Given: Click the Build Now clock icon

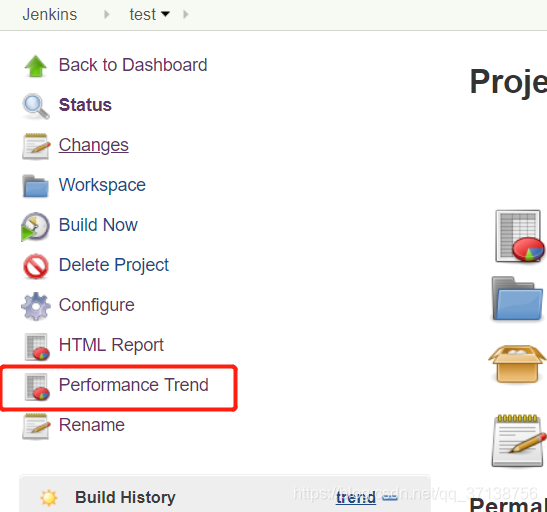Looking at the screenshot, I should tap(35, 226).
